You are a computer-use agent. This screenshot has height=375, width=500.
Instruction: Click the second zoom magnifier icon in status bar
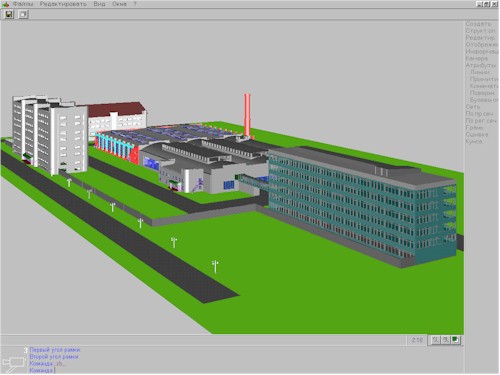coord(445,340)
